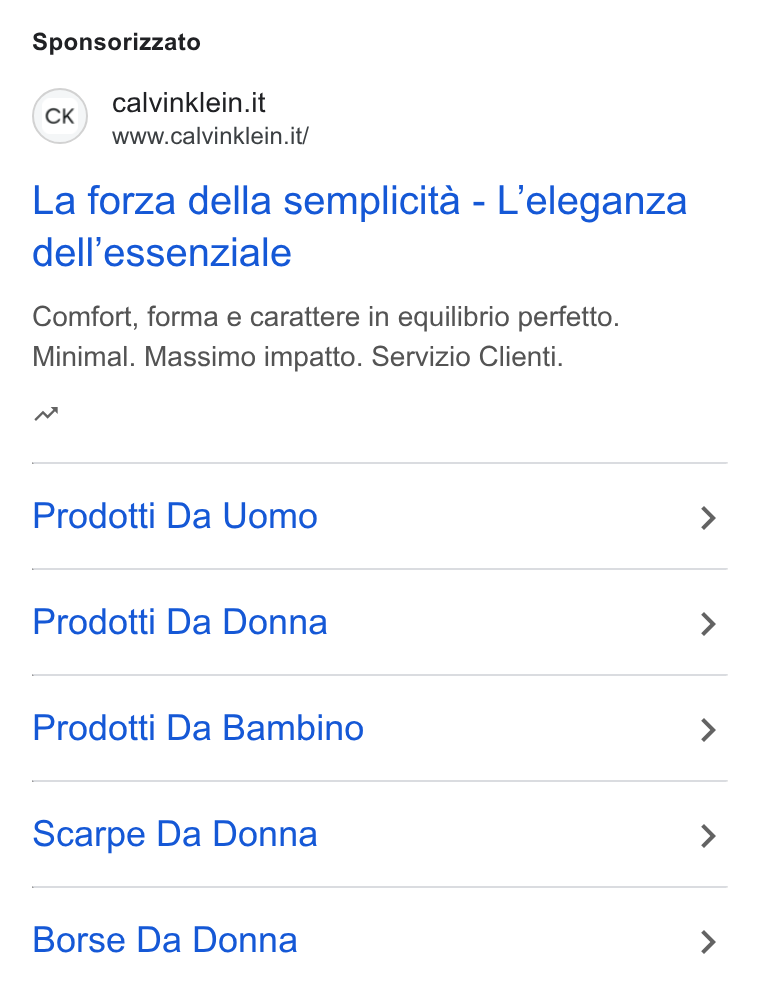Screen dimensions: 760x992
Task: Click the trending arrow icon below description
Action: pos(46,414)
